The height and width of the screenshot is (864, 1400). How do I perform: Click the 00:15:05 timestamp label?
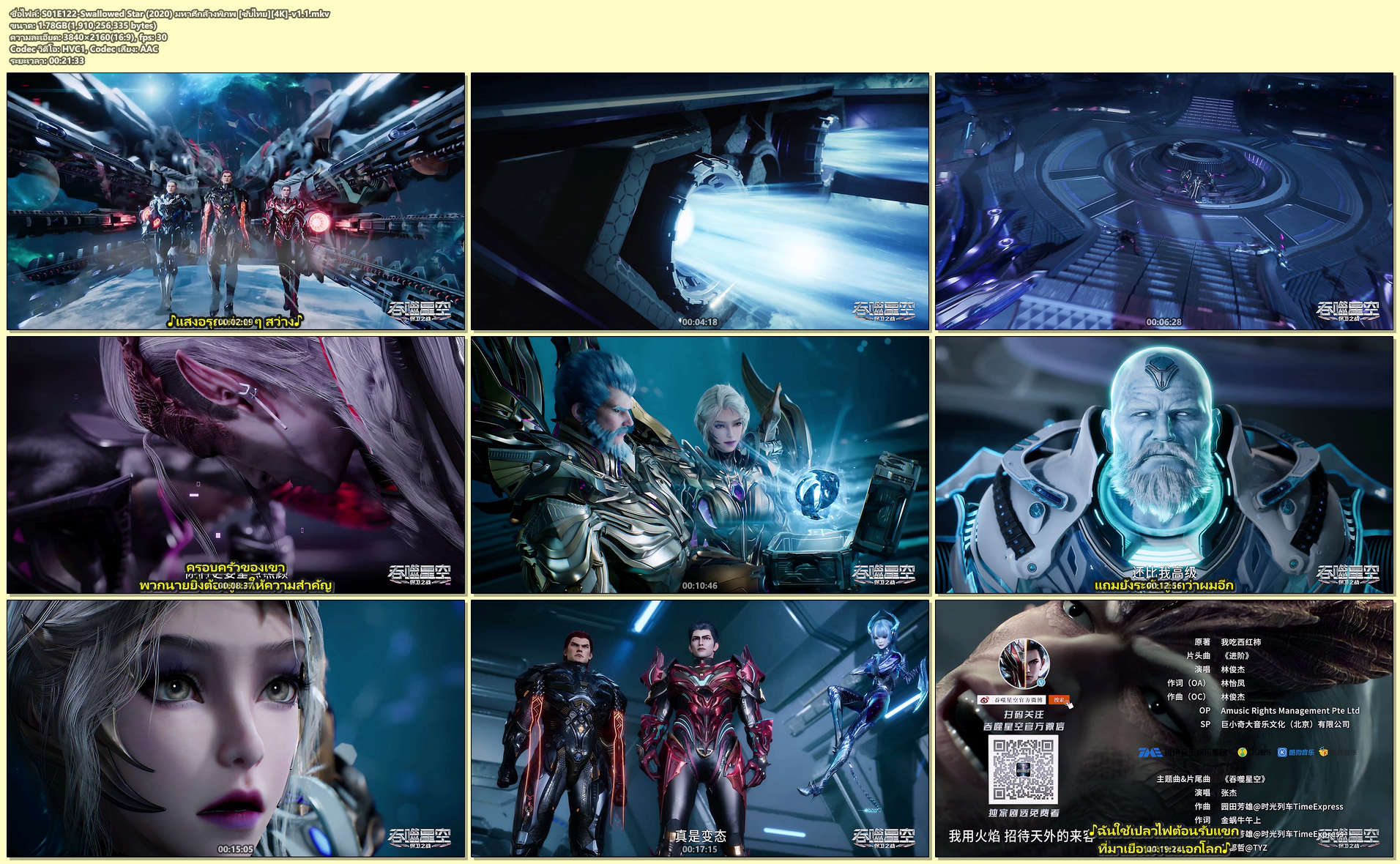[235, 849]
